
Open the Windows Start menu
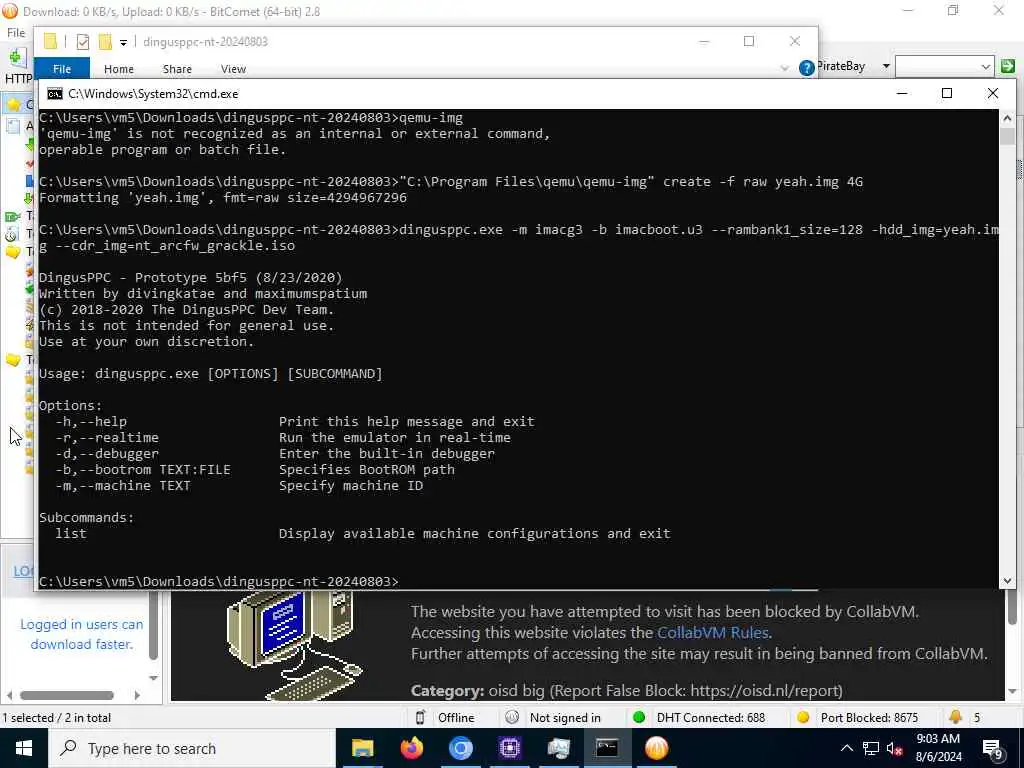(x=24, y=748)
